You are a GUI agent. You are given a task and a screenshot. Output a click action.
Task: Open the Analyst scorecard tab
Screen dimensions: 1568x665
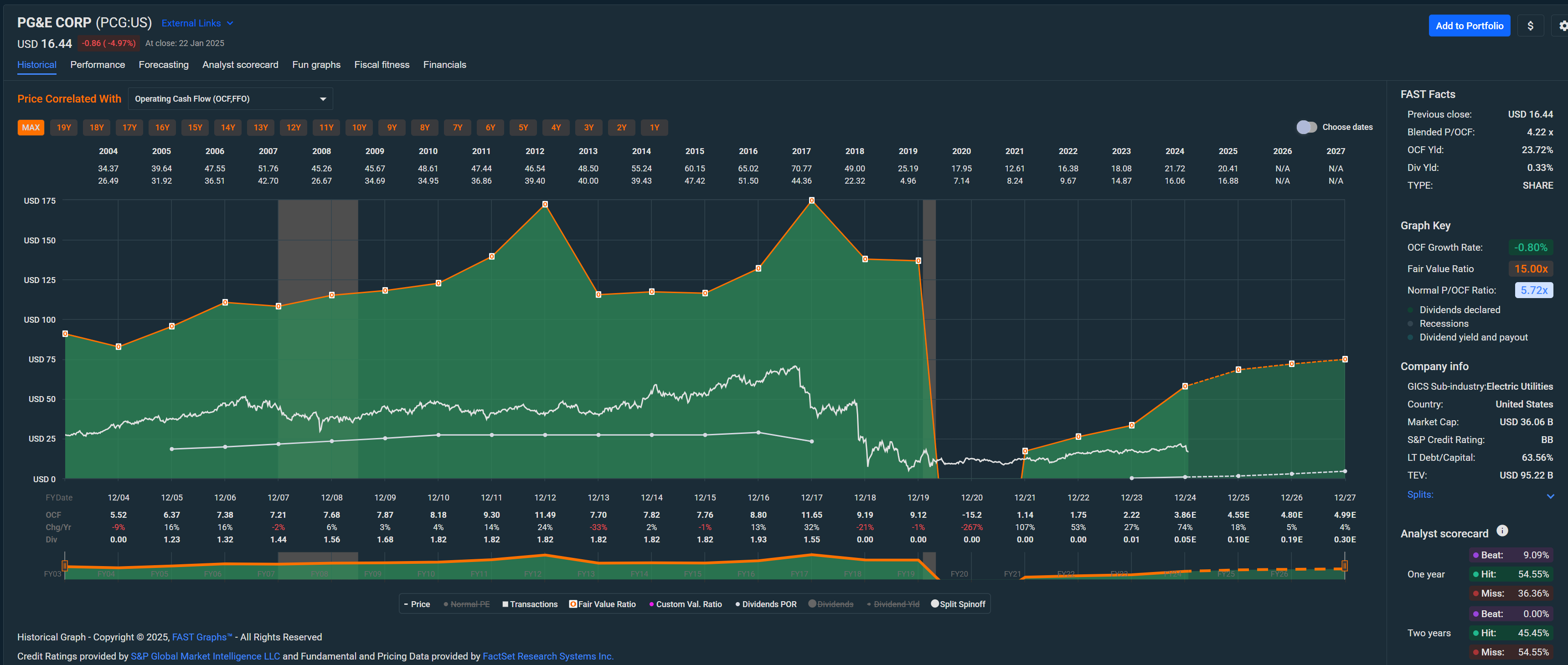[x=240, y=64]
